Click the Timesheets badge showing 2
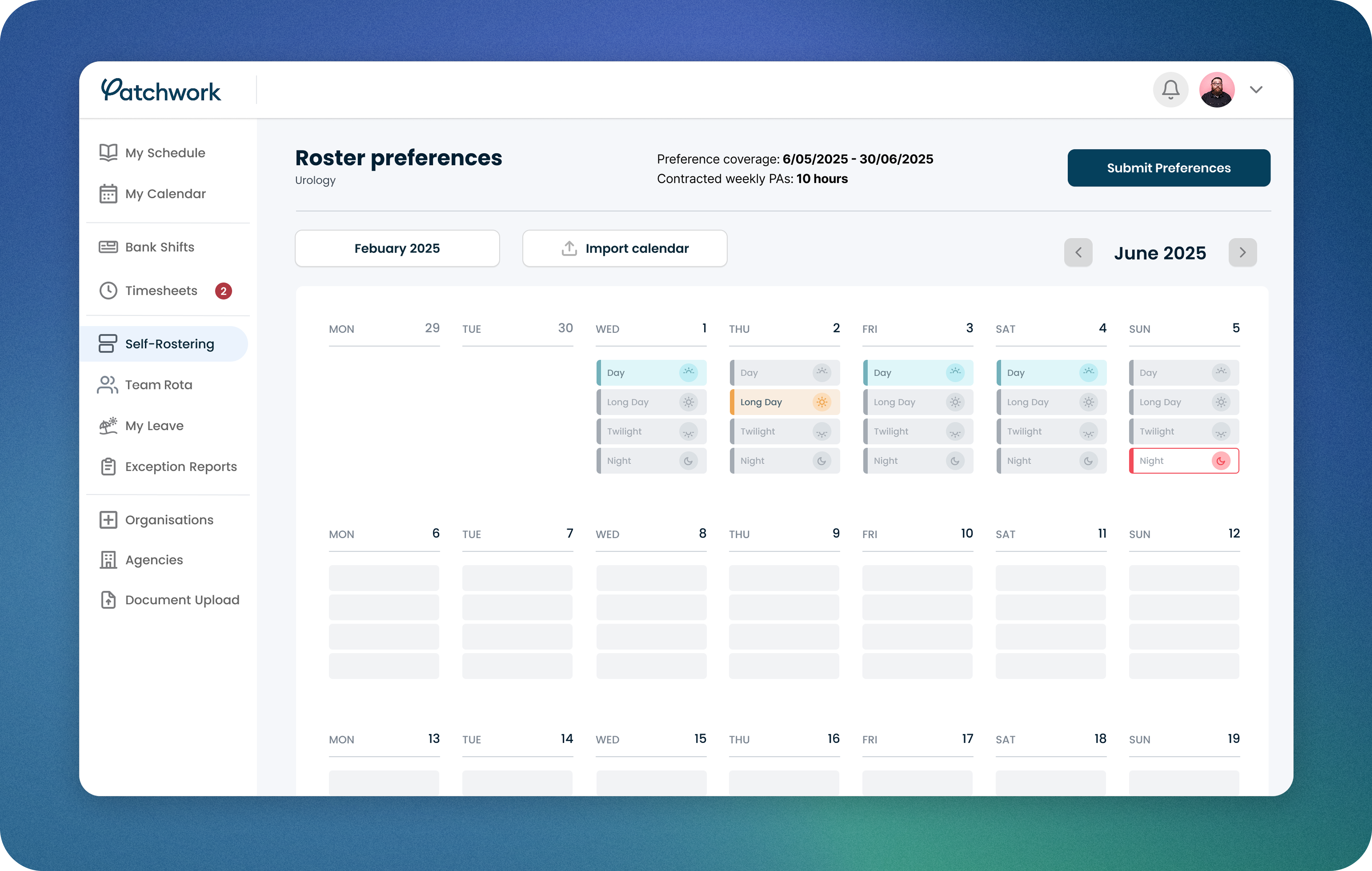The width and height of the screenshot is (1372, 871). pos(223,291)
